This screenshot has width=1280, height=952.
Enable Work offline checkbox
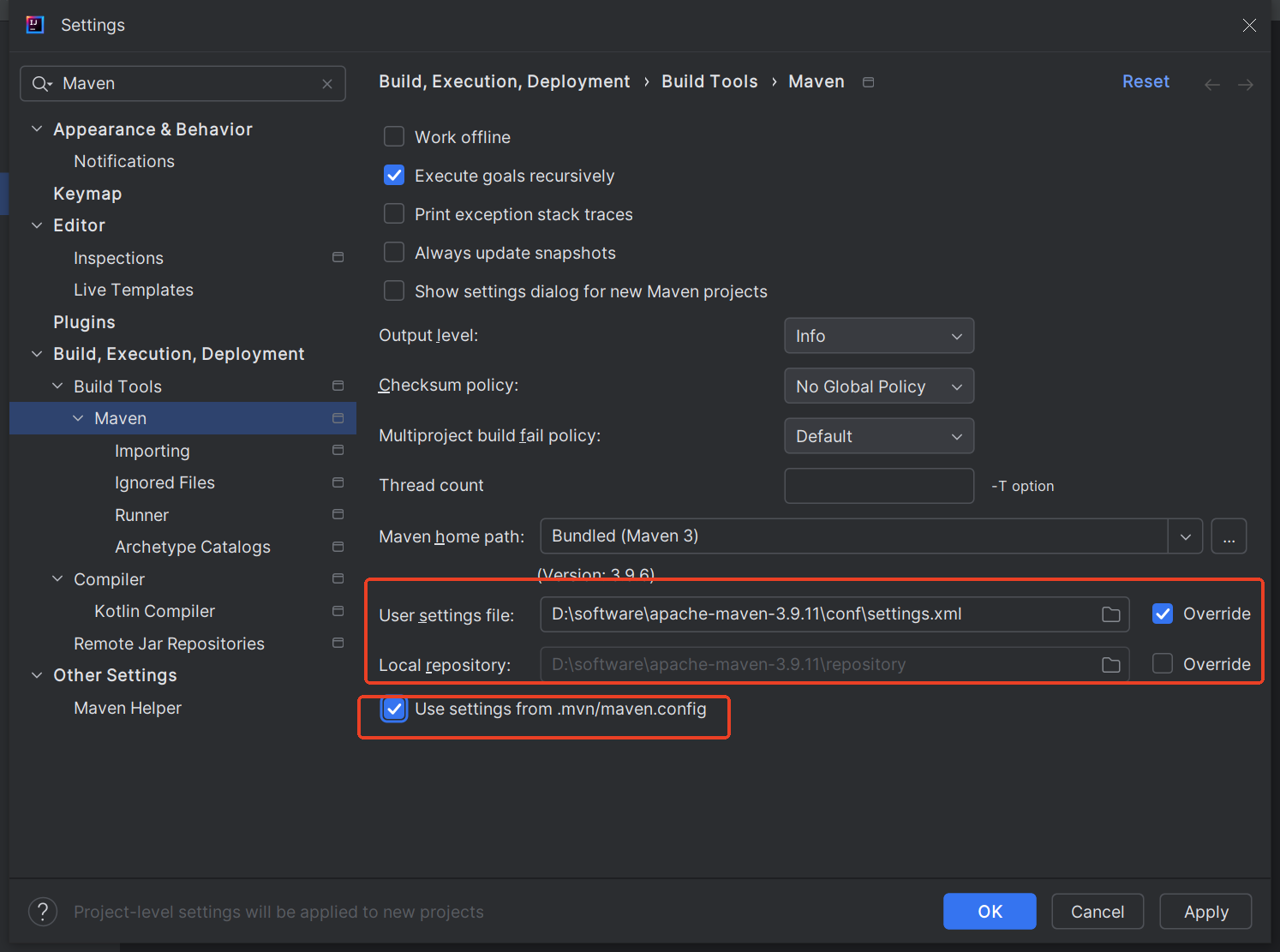click(394, 136)
